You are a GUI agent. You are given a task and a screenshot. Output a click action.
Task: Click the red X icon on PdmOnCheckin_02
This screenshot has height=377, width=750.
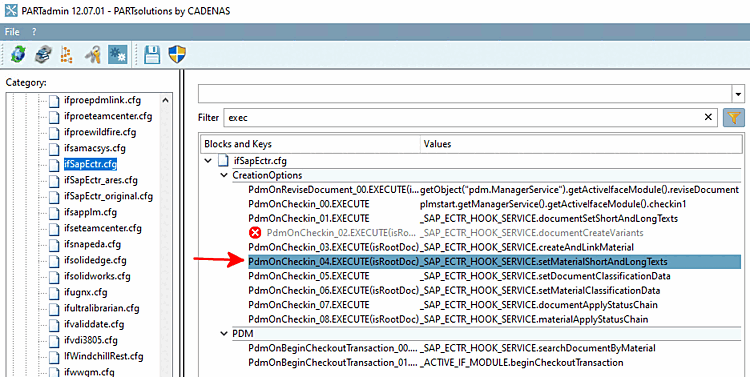255,233
